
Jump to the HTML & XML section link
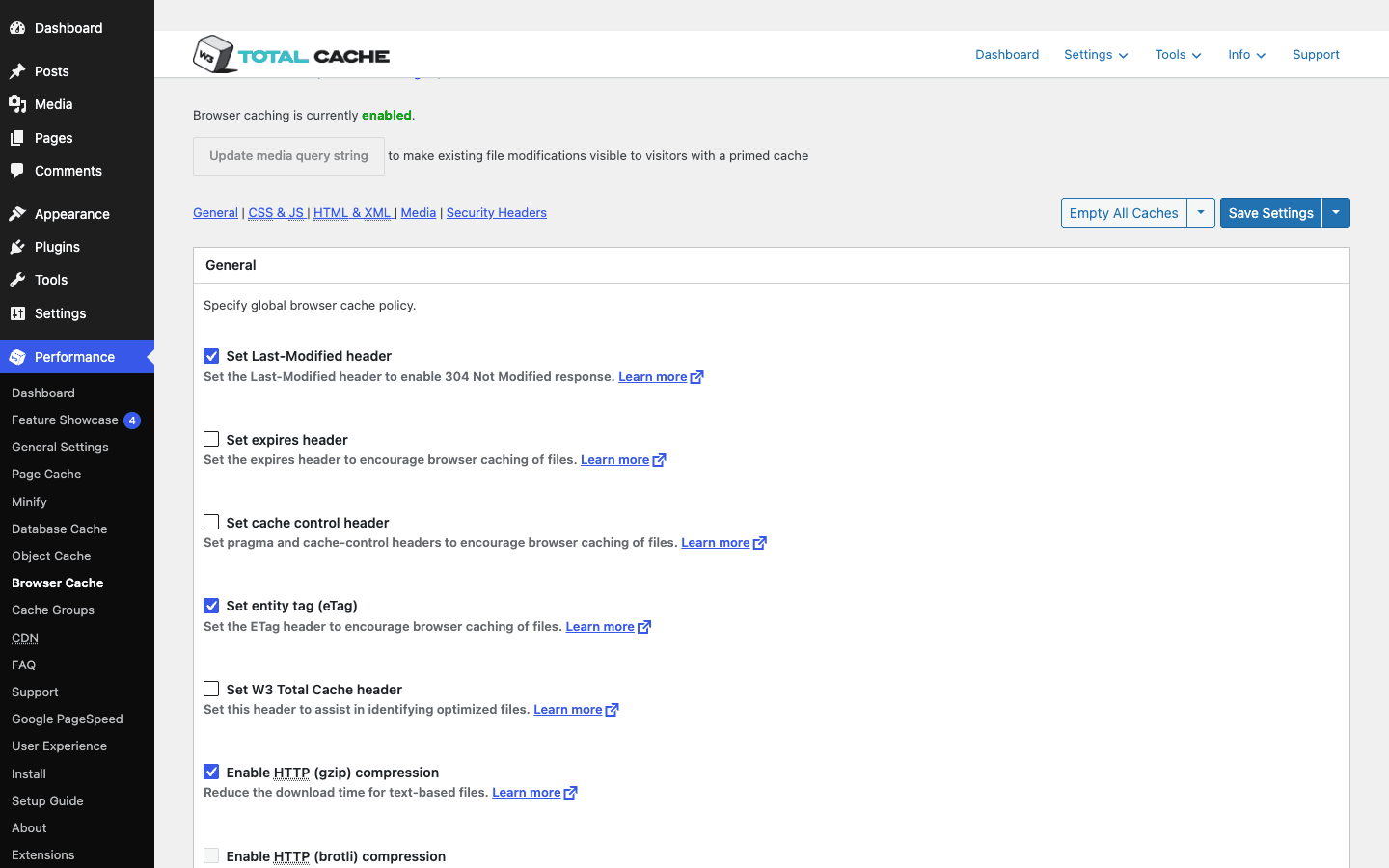coord(352,213)
